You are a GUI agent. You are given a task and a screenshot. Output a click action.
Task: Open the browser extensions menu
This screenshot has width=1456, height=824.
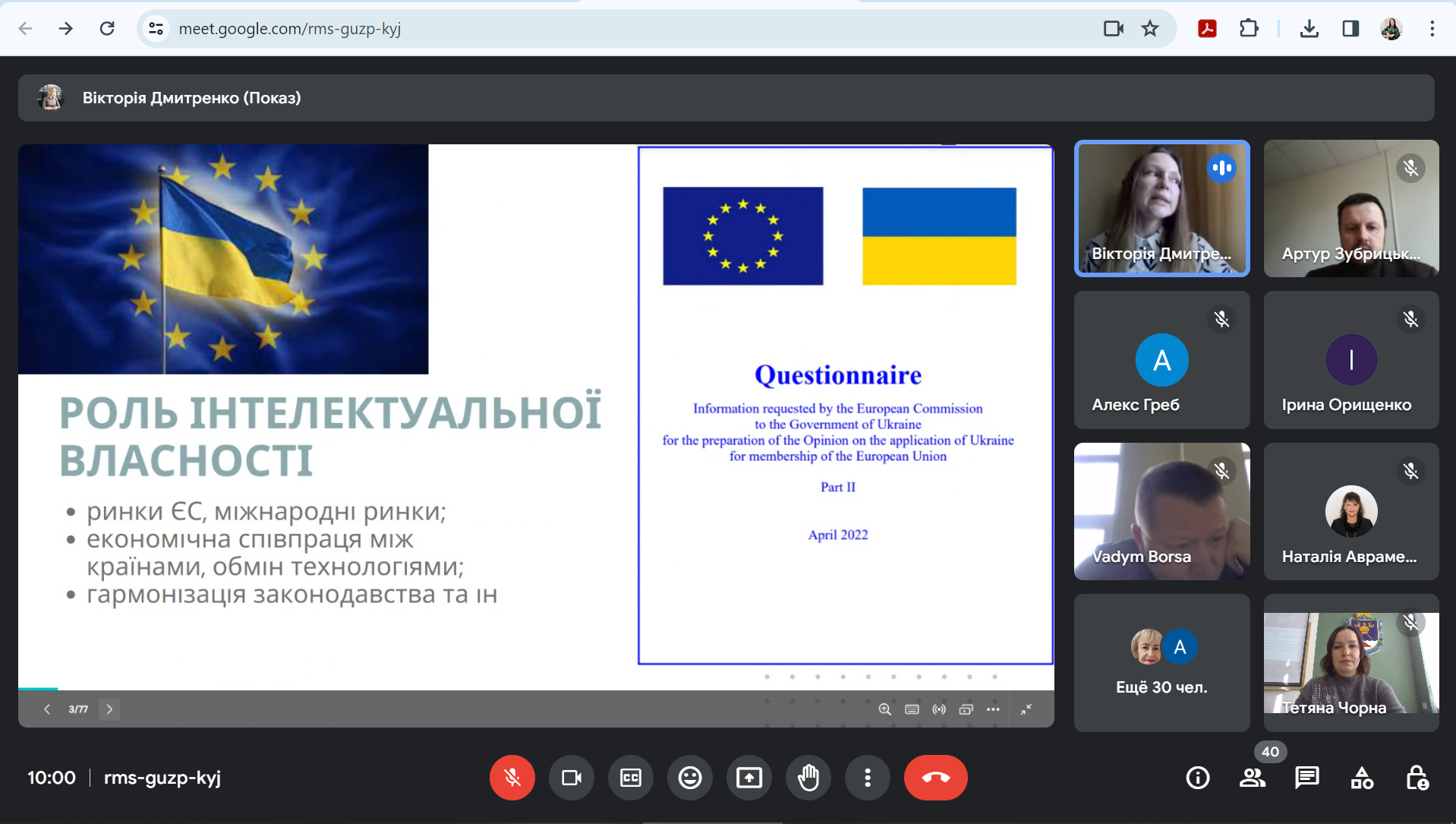[1249, 29]
